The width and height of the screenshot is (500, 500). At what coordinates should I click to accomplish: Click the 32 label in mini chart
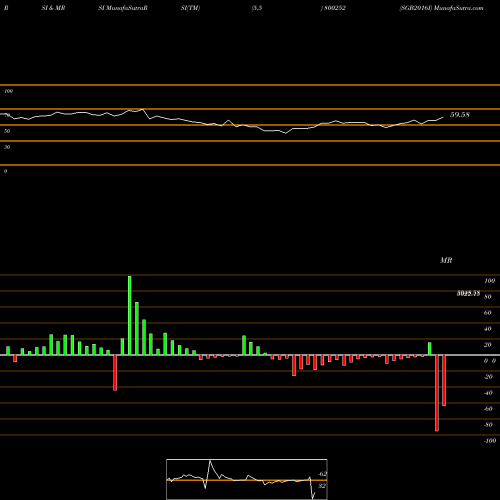tap(322, 486)
